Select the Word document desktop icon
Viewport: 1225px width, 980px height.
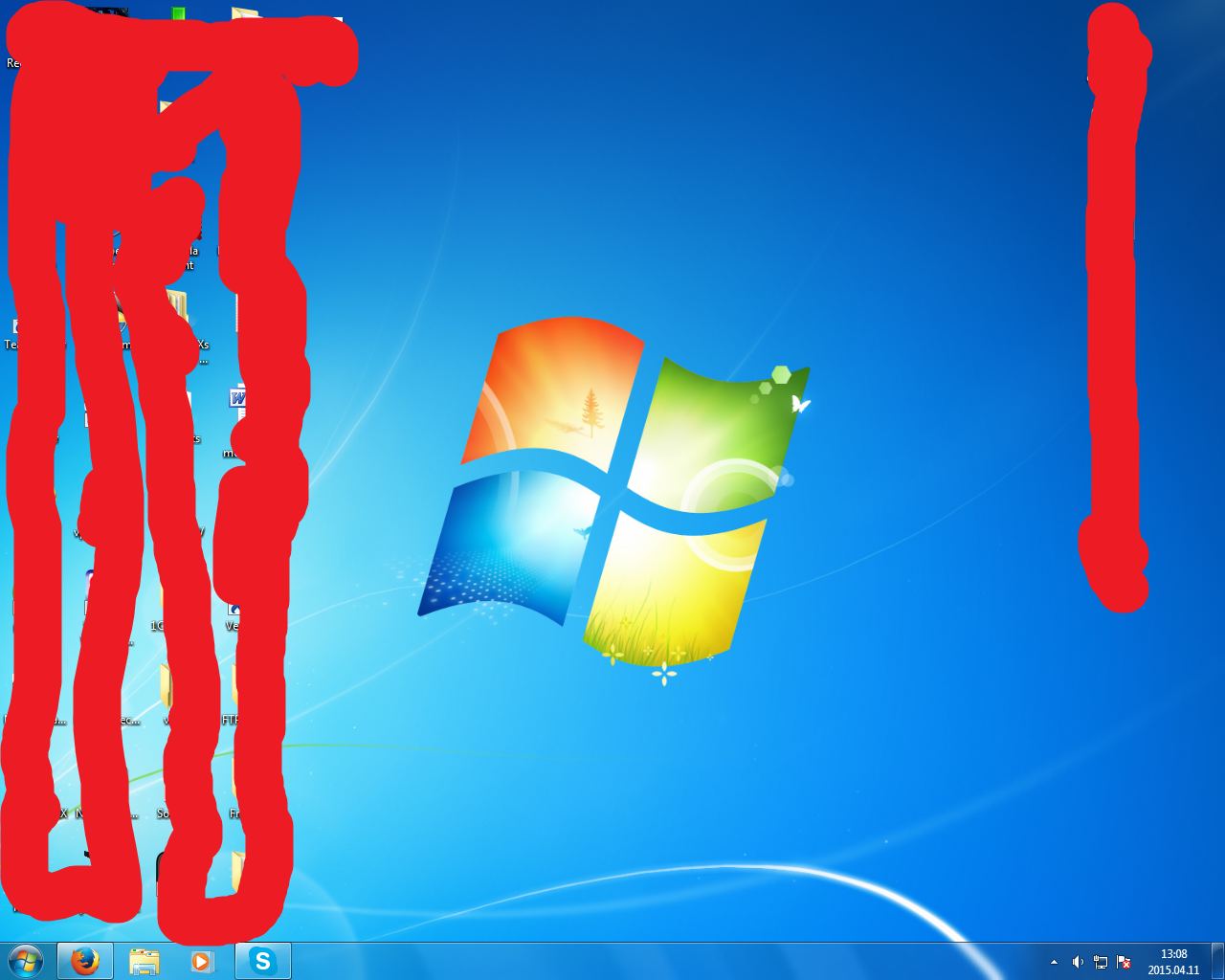pyautogui.click(x=238, y=397)
